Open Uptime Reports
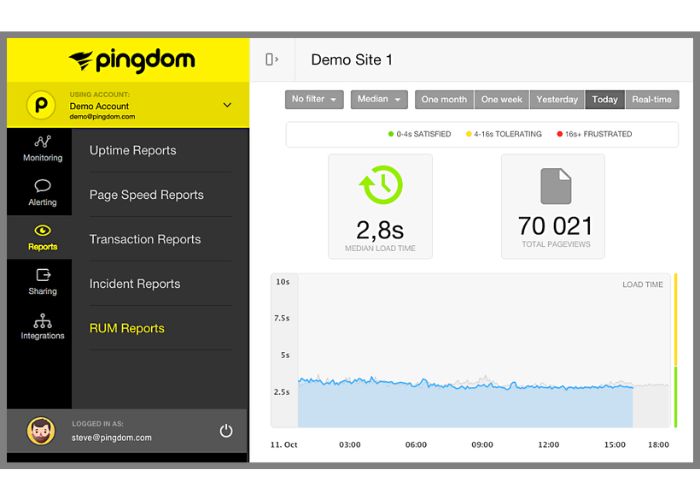Screen dimensions: 700x500 133,150
